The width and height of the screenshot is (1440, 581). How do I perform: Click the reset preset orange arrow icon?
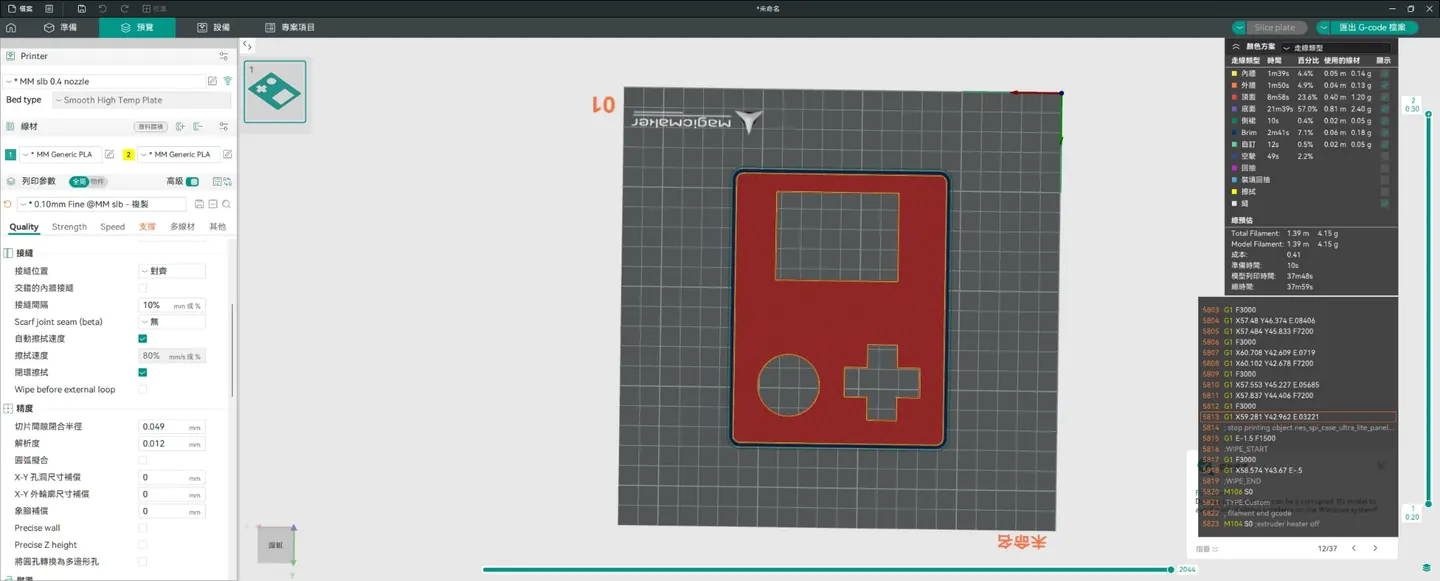coord(8,204)
